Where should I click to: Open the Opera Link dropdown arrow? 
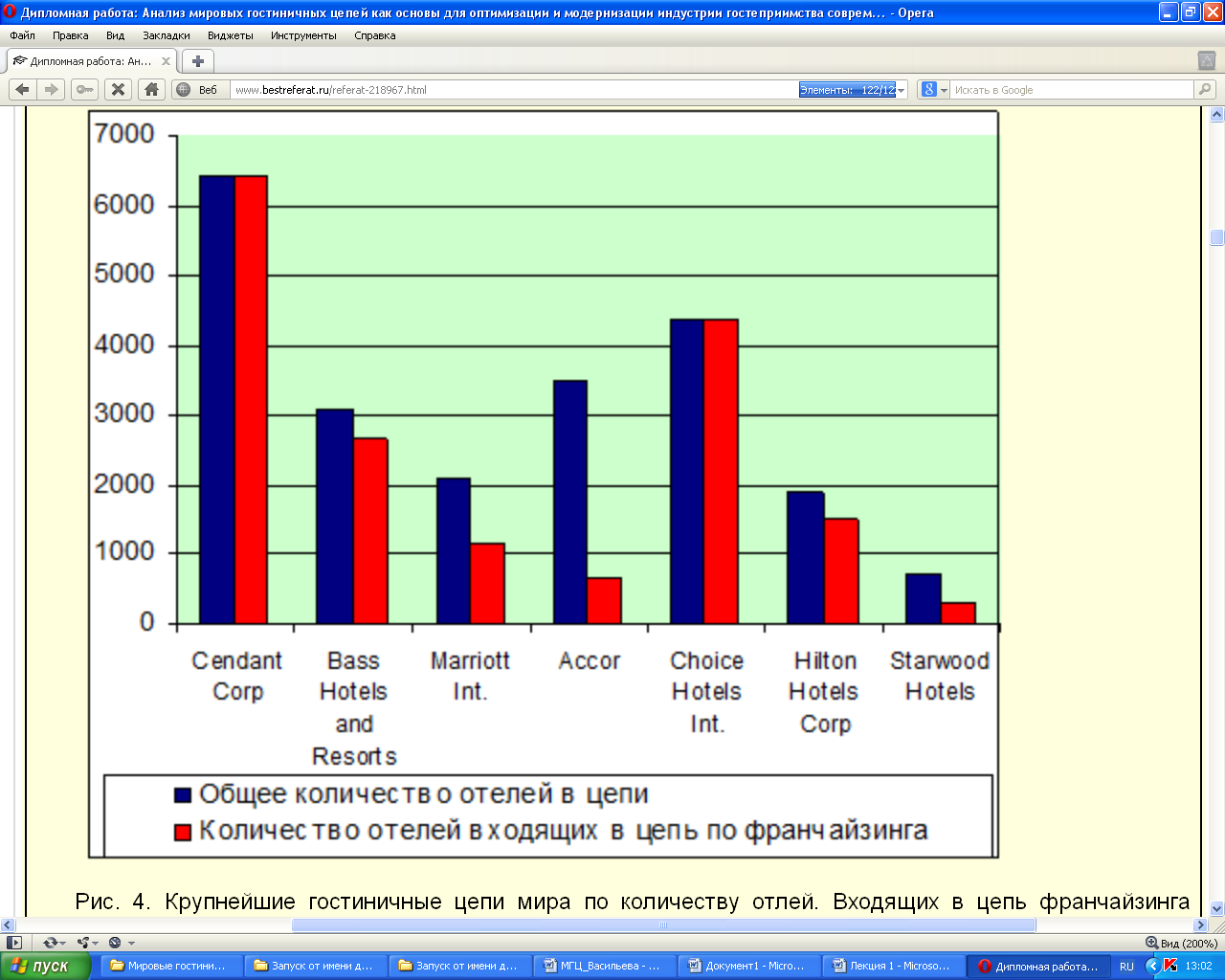coord(63,944)
